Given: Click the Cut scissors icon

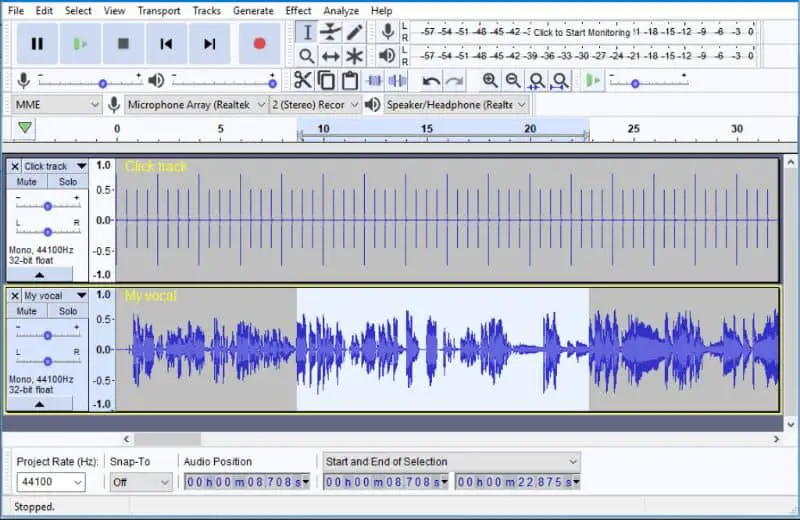Looking at the screenshot, I should [x=303, y=81].
